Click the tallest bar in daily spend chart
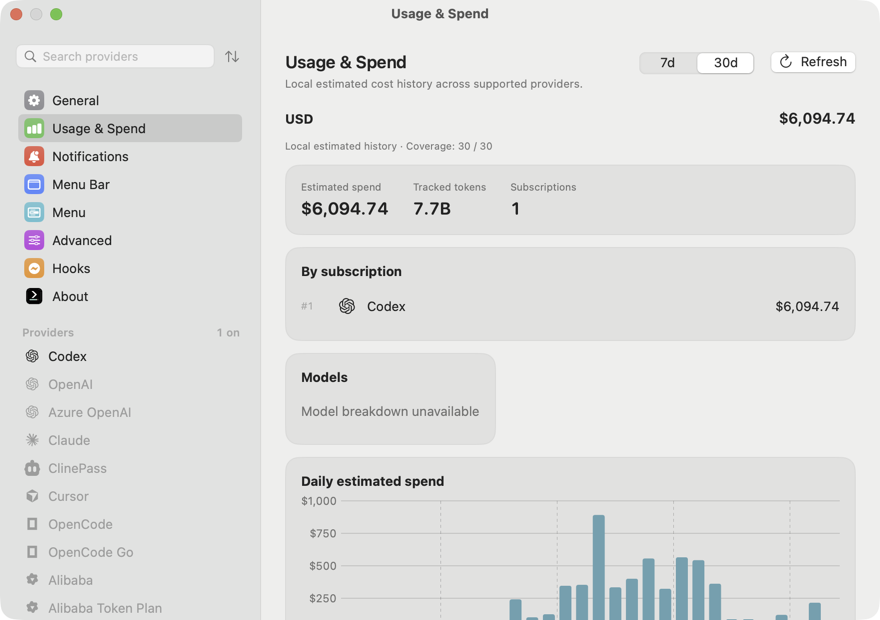The height and width of the screenshot is (620, 880). point(599,567)
